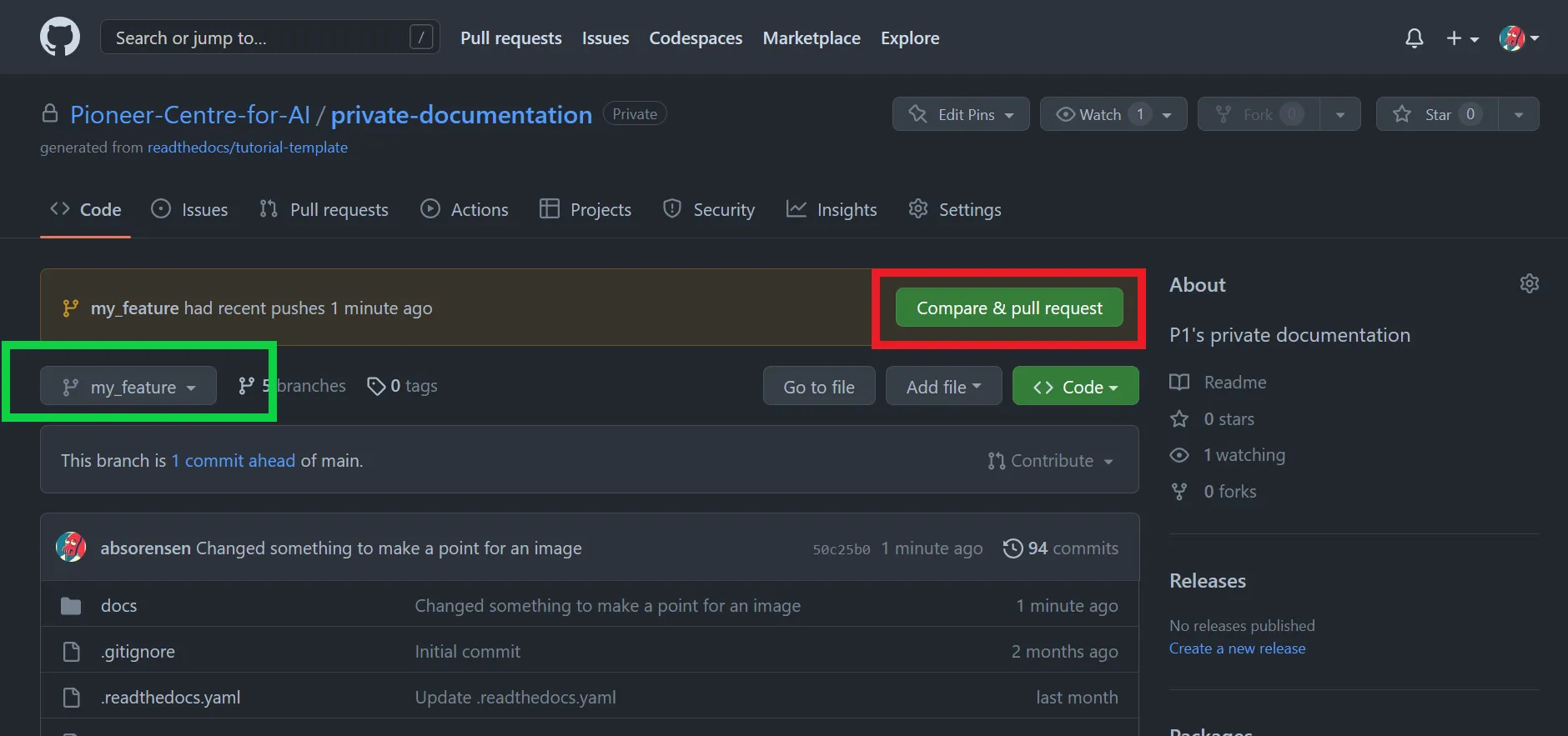Click the file icon beside .gitignore

click(72, 652)
